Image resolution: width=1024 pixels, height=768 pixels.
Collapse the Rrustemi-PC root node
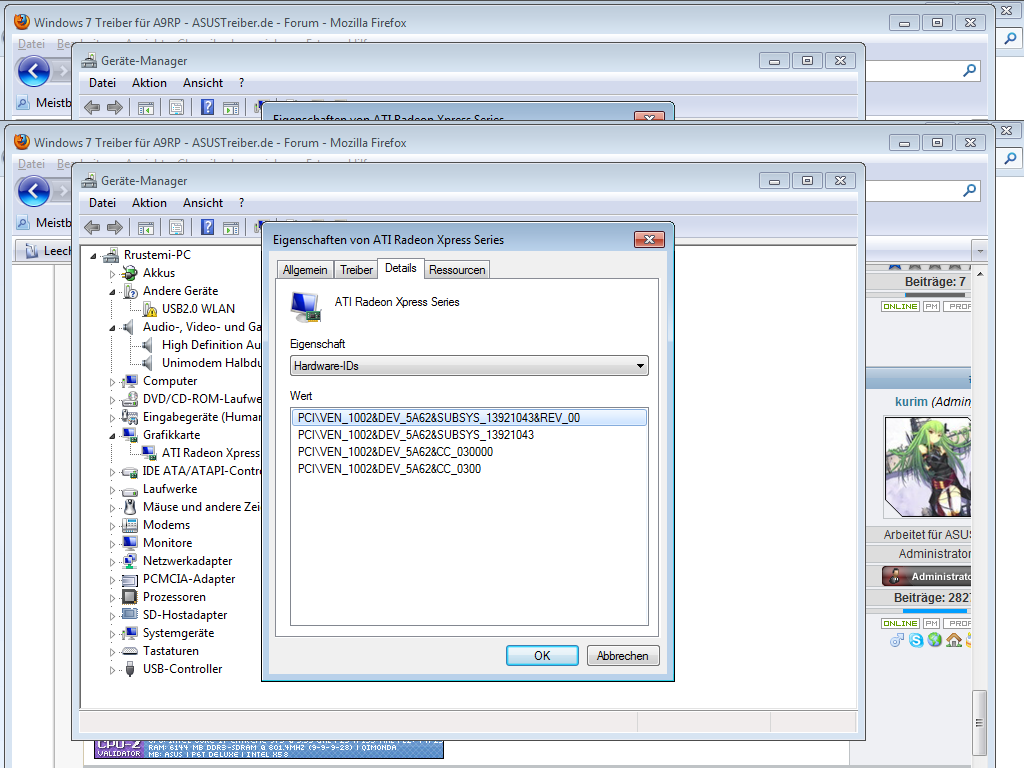[x=93, y=256]
